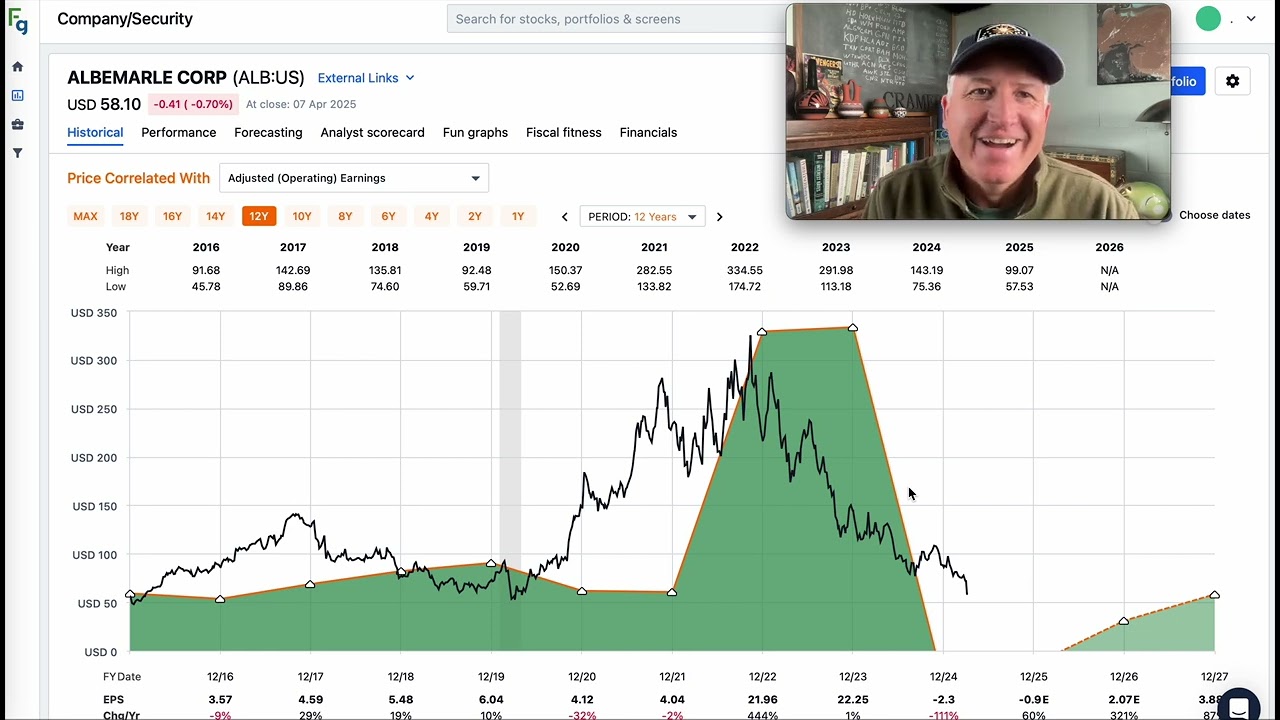Switch to the Historical tab
This screenshot has width=1280, height=720.
(x=95, y=132)
